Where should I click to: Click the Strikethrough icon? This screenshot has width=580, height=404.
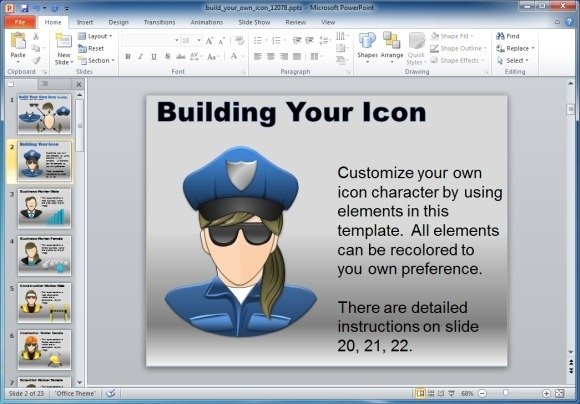(x=181, y=57)
